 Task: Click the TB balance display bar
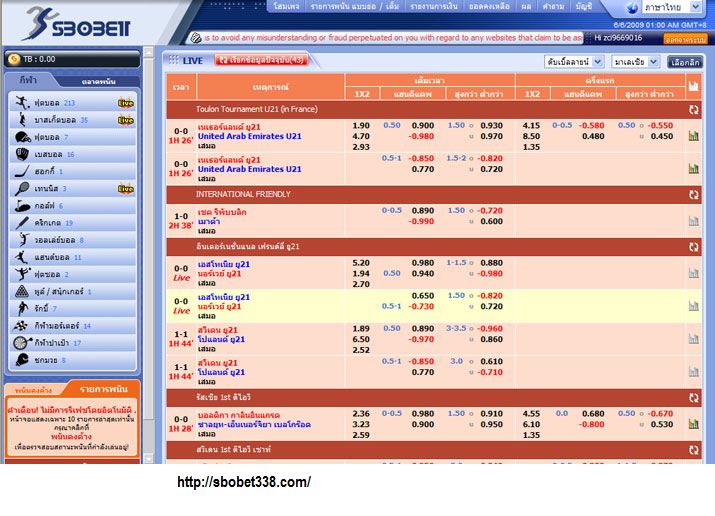click(x=71, y=59)
